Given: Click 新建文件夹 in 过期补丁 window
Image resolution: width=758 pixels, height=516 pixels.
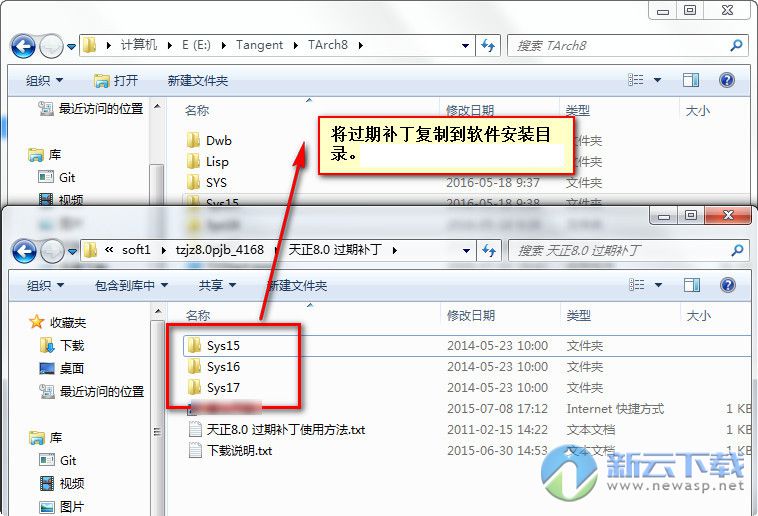Looking at the screenshot, I should pyautogui.click(x=297, y=285).
